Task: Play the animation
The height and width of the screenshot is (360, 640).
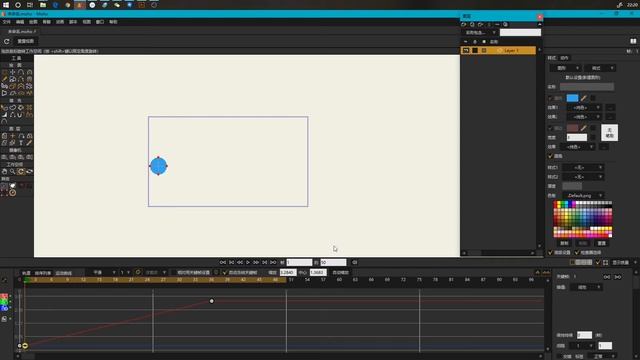Action: [x=248, y=262]
